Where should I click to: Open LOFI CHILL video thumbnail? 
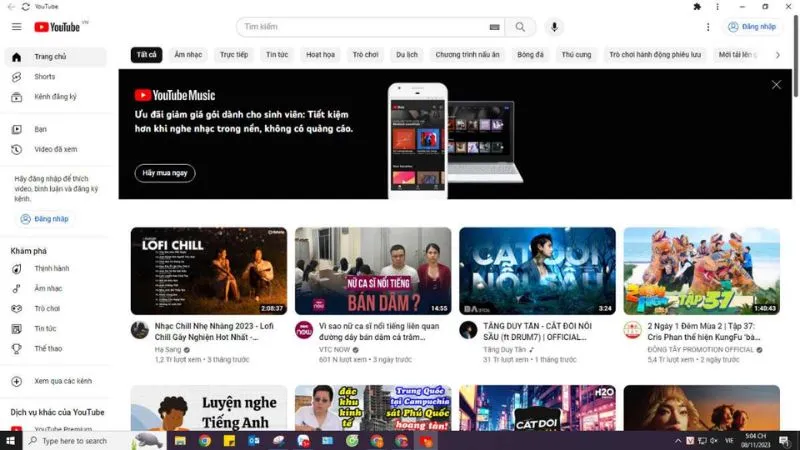pyautogui.click(x=209, y=271)
